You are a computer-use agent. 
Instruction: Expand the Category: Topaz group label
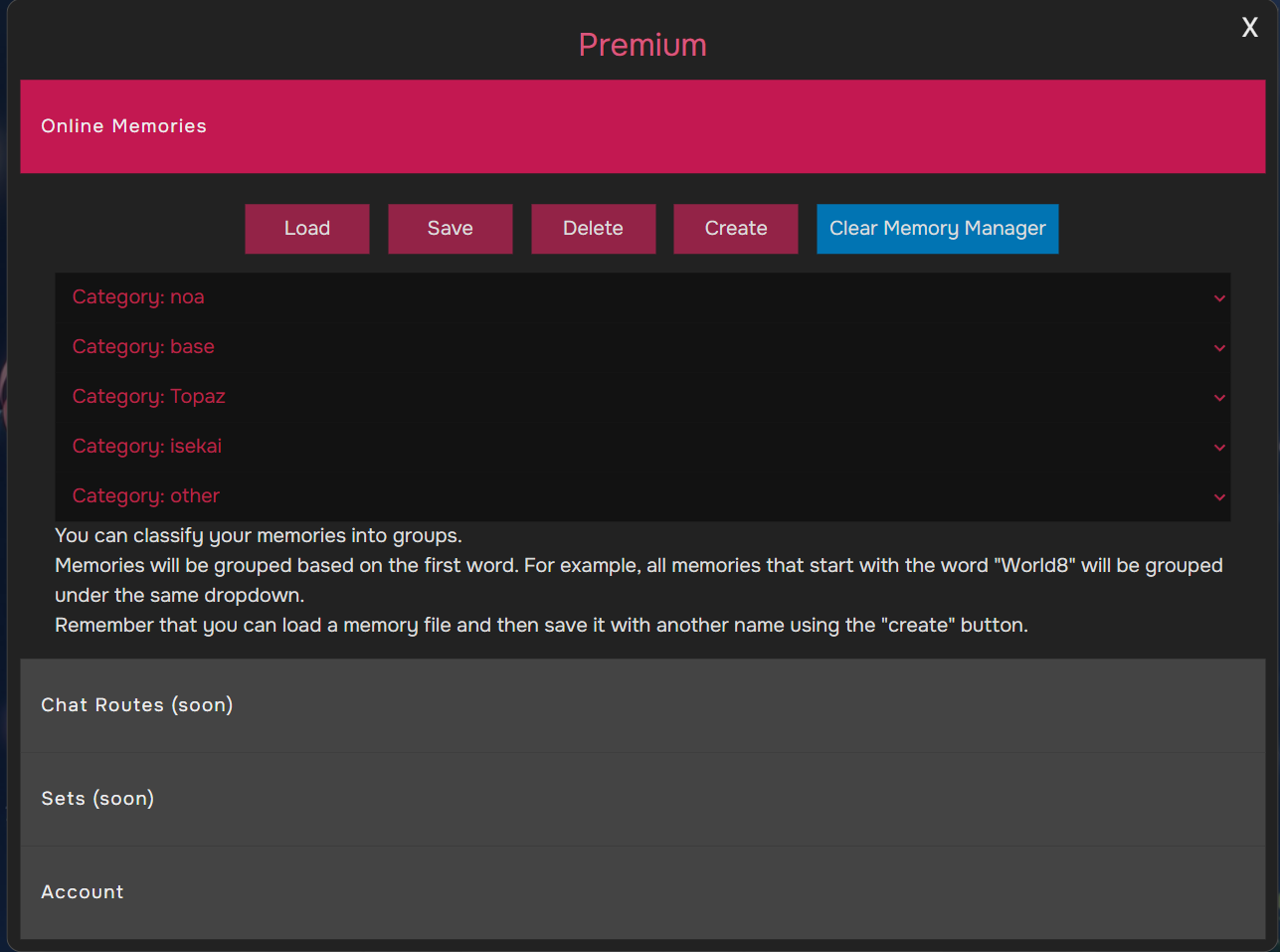click(x=149, y=397)
